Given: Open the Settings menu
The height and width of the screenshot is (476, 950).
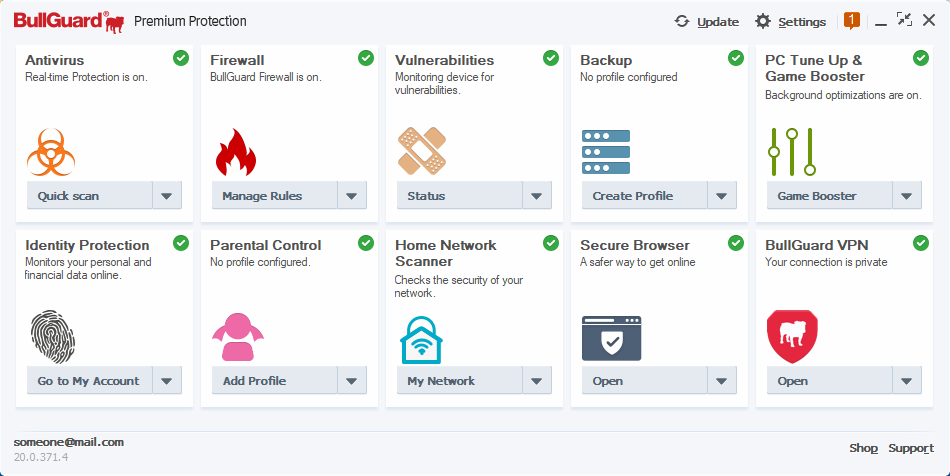Looking at the screenshot, I should [790, 21].
